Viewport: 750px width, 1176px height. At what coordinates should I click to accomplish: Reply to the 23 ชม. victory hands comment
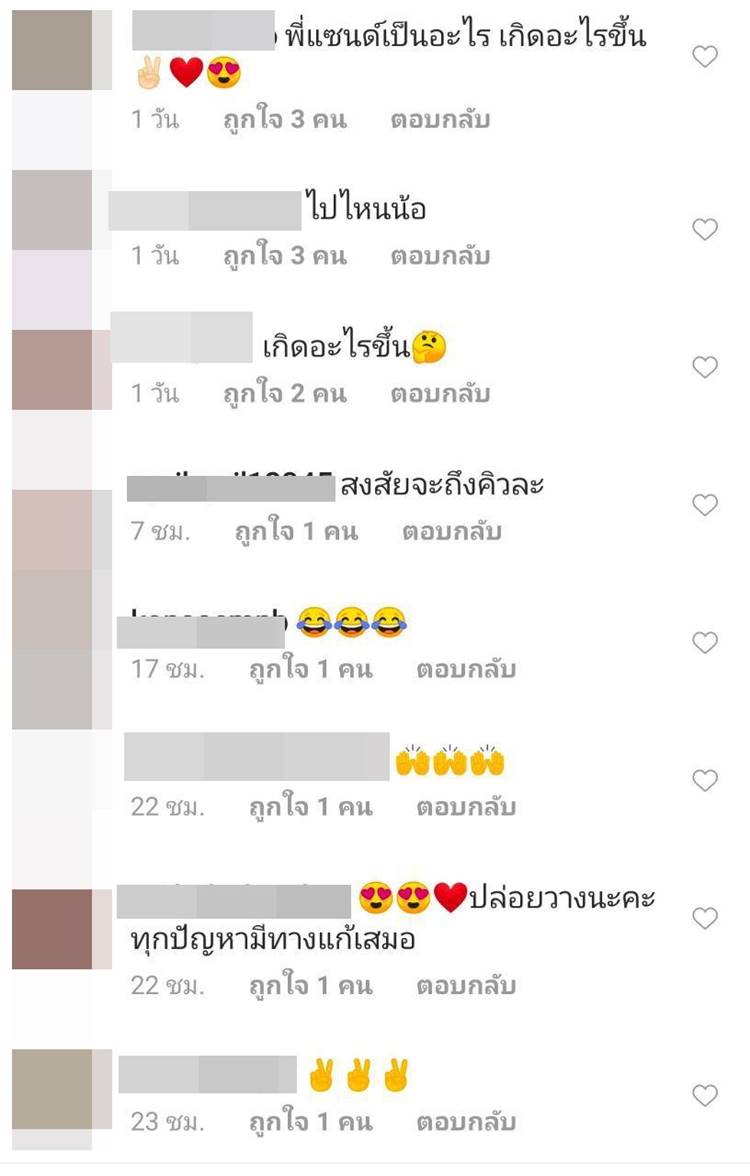[466, 1122]
